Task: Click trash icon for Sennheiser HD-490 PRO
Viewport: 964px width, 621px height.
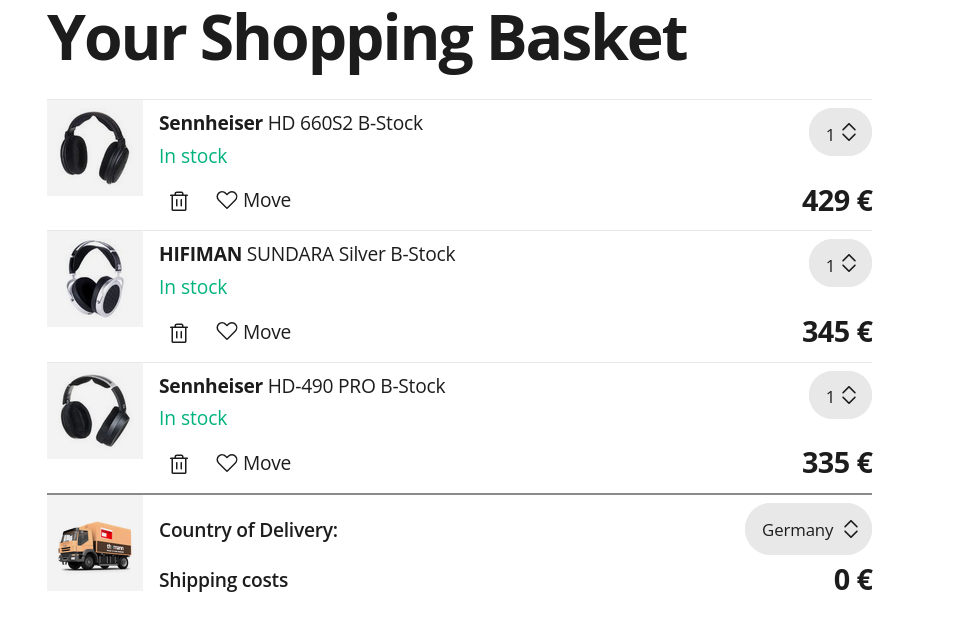Action: pos(179,464)
